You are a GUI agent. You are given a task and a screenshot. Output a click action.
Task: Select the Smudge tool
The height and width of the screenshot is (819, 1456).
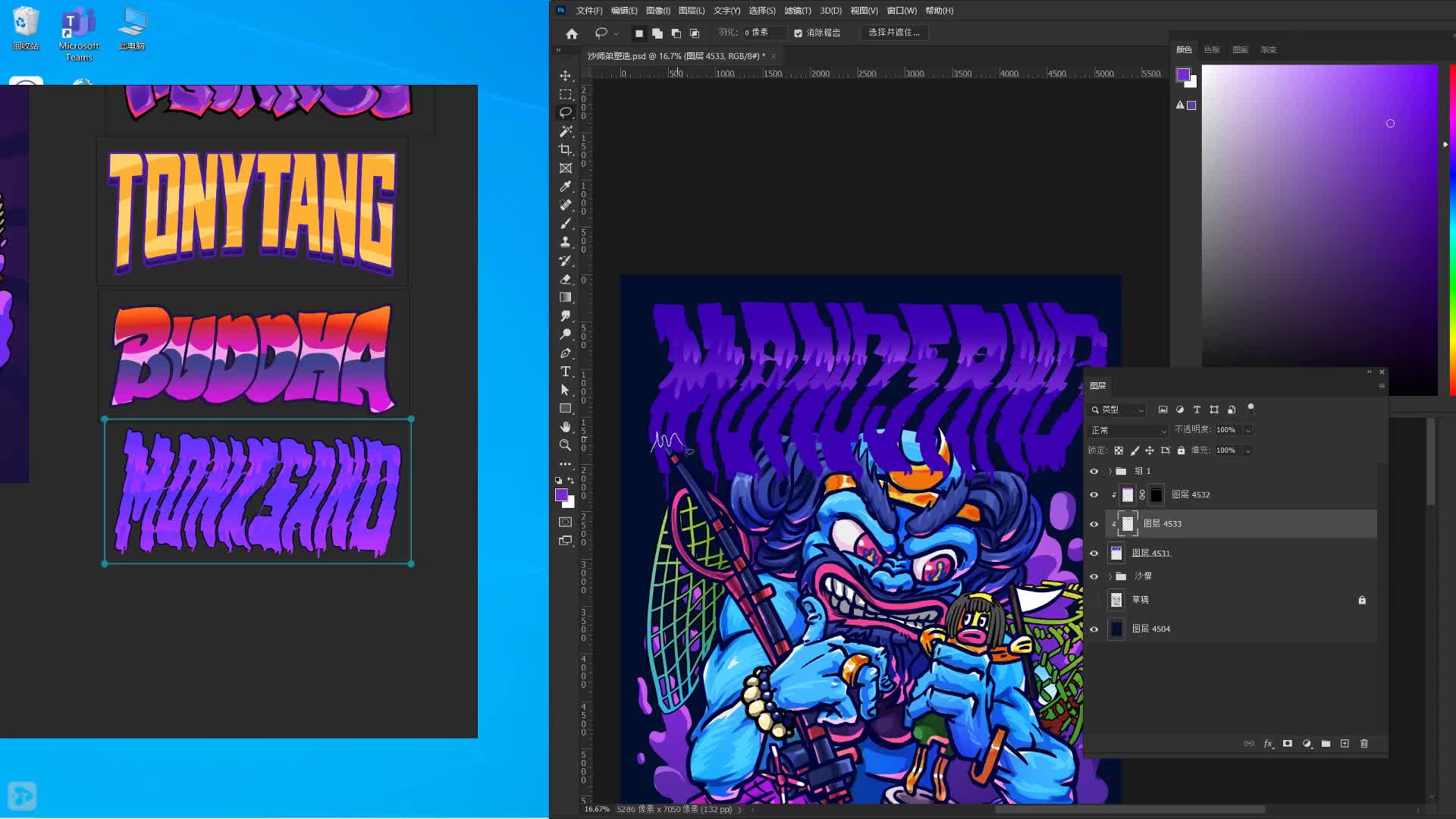[x=565, y=315]
